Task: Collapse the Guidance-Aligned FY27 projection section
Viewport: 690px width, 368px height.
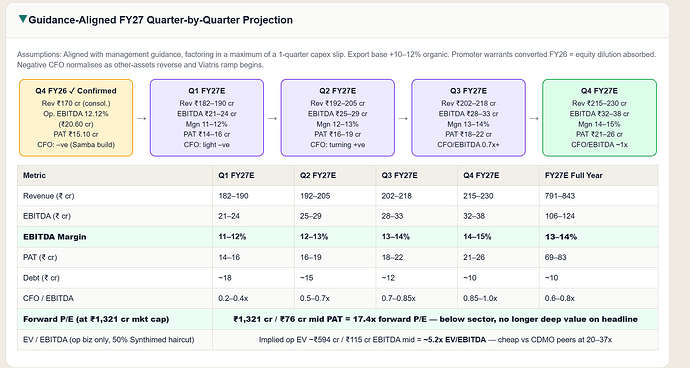Action: point(22,19)
